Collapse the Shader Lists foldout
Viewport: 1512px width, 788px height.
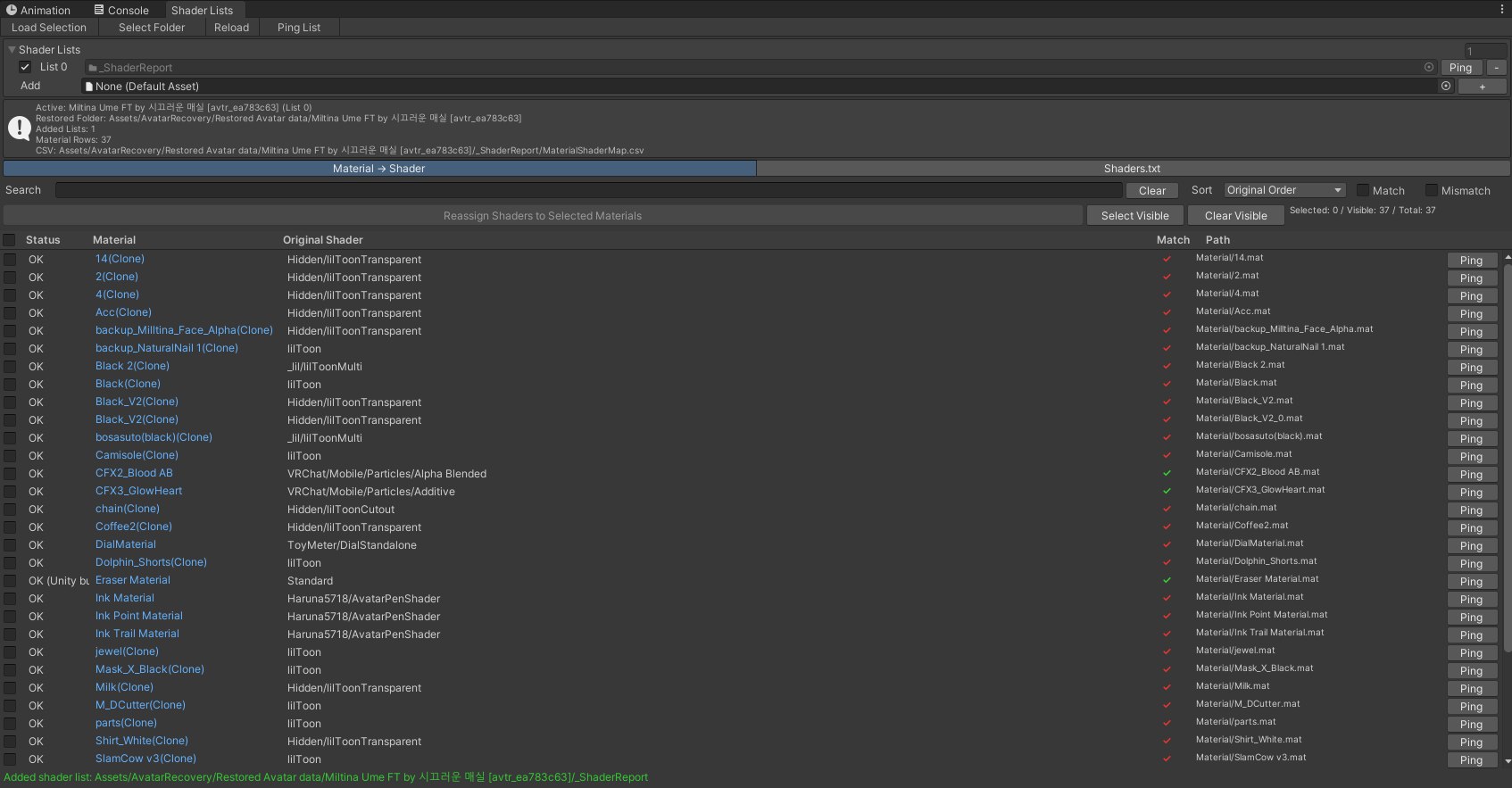pos(12,50)
